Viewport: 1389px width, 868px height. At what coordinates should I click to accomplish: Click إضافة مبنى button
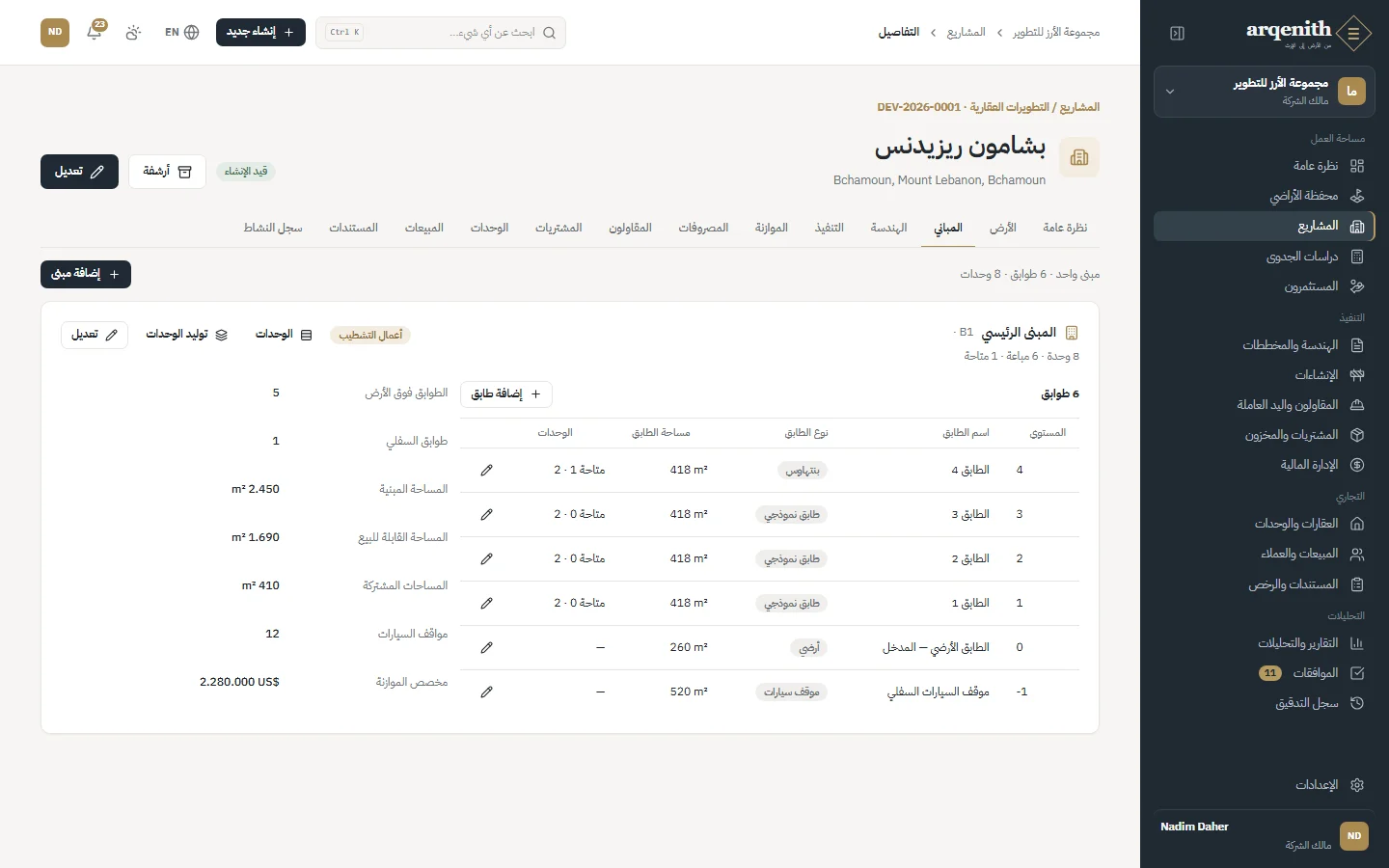[86, 274]
